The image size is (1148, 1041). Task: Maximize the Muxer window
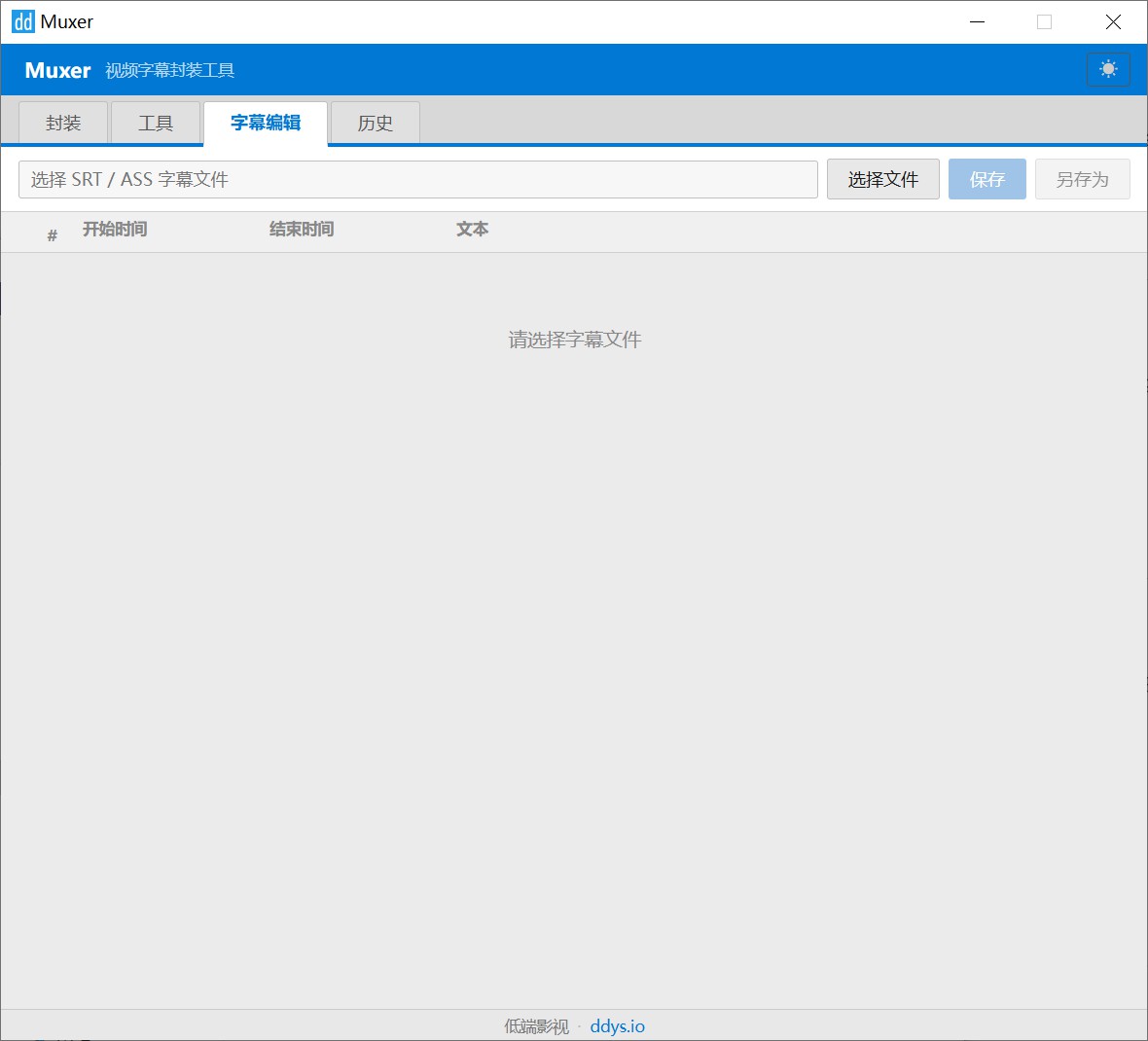pos(1044,21)
